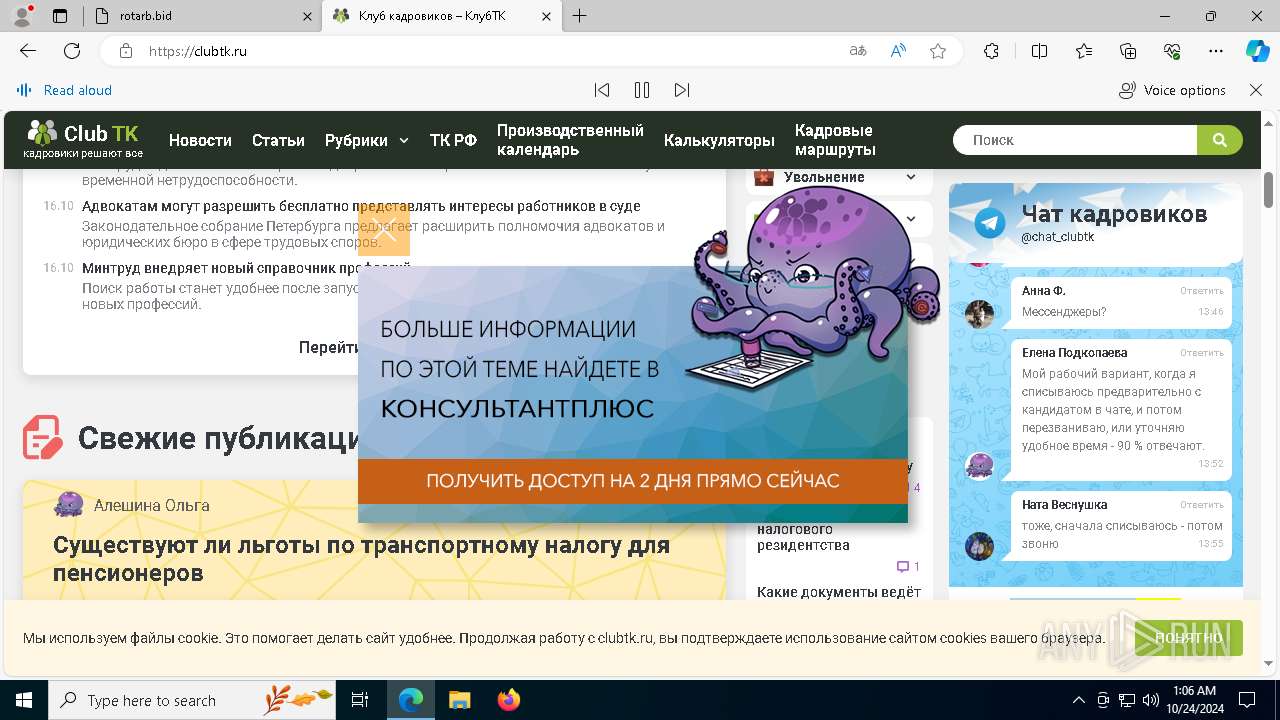
Task: Open the Калькуляторы menu item
Action: coord(719,140)
